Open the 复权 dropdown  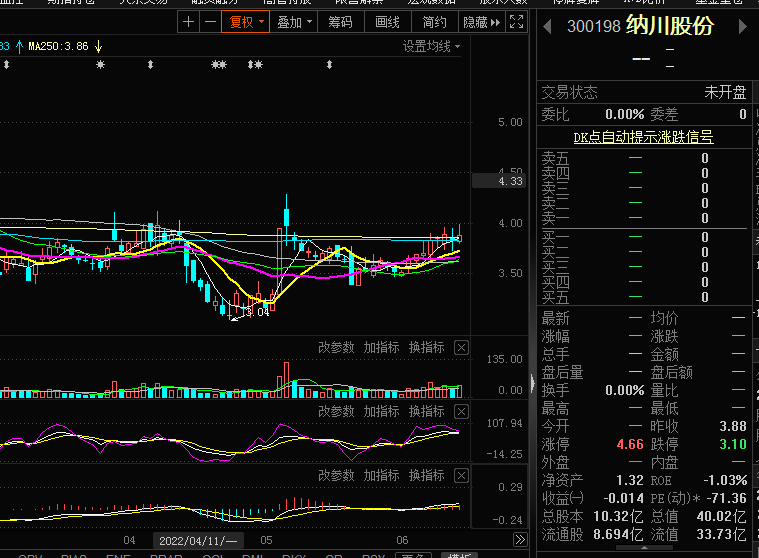pos(245,22)
